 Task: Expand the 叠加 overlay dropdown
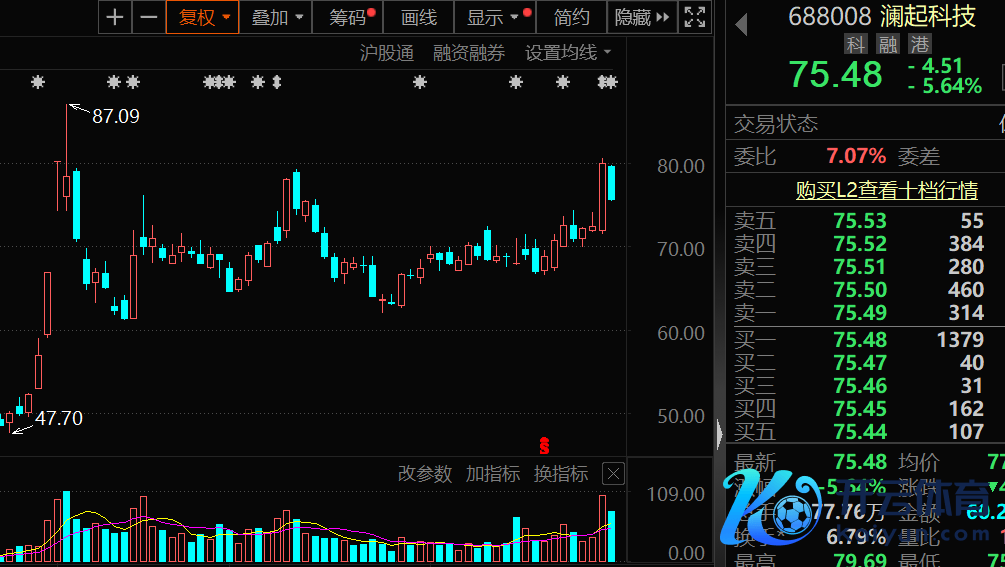click(x=277, y=17)
